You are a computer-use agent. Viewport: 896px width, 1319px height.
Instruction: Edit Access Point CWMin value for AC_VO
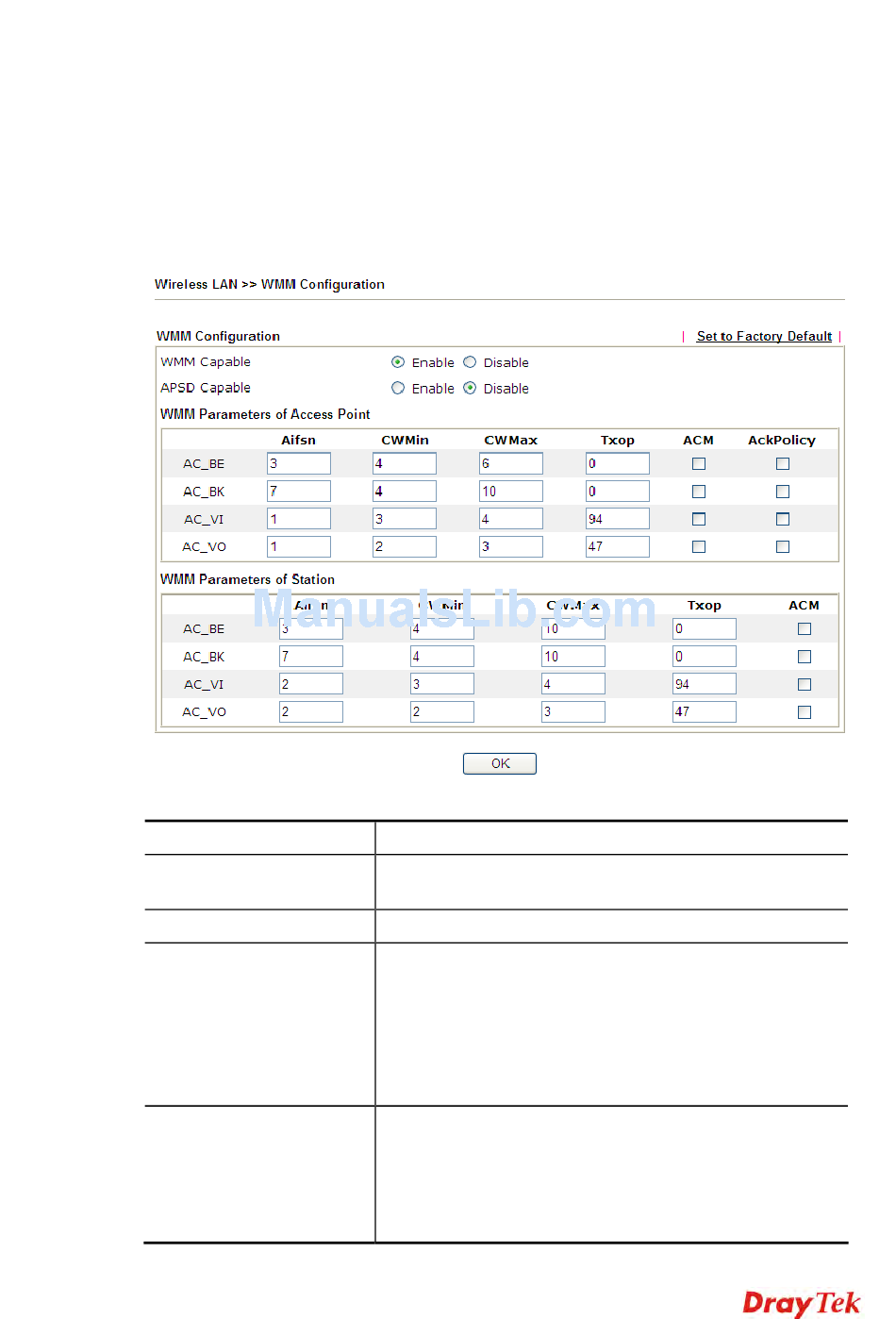405,546
